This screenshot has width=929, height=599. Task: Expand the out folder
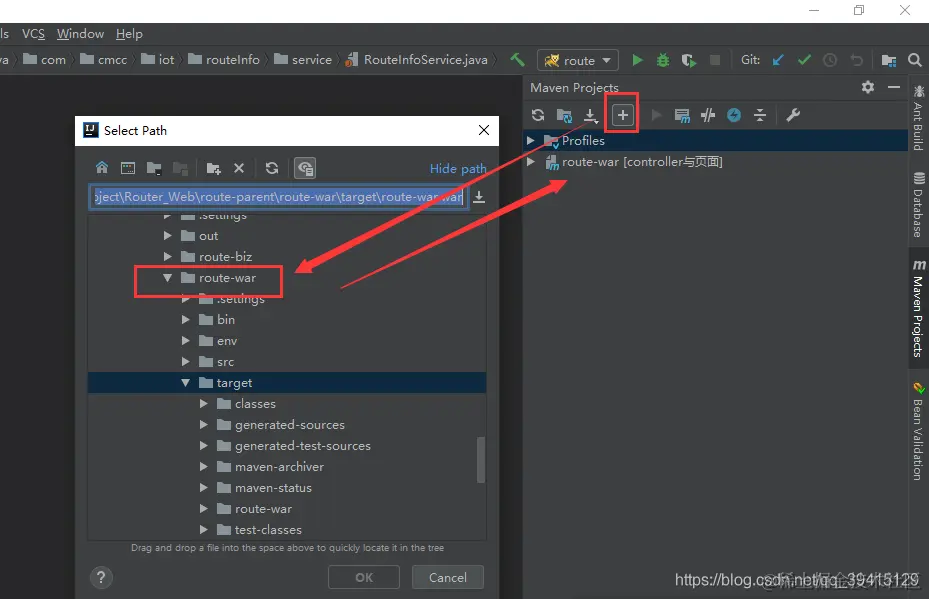[168, 235]
